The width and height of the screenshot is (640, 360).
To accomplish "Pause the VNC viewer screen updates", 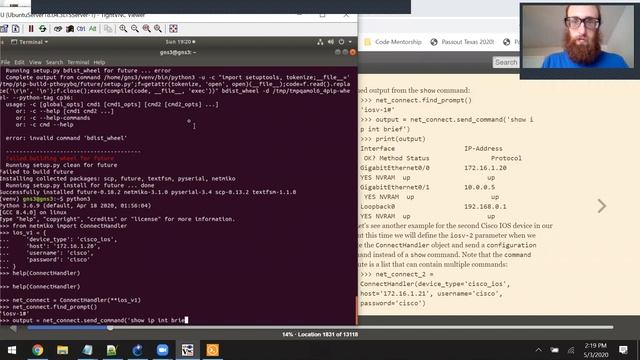I will pos(31,29).
